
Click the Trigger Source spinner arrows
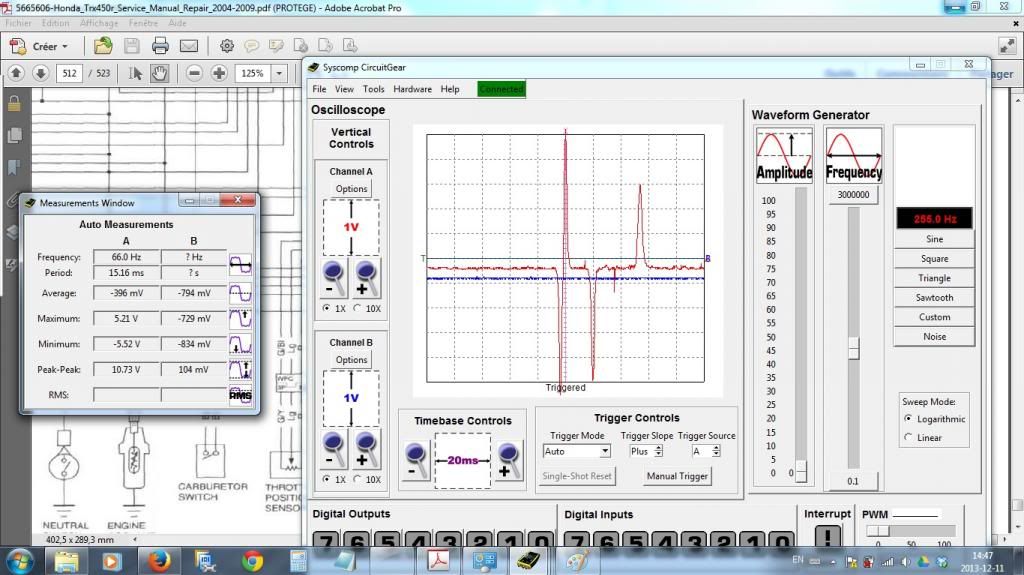click(x=716, y=451)
